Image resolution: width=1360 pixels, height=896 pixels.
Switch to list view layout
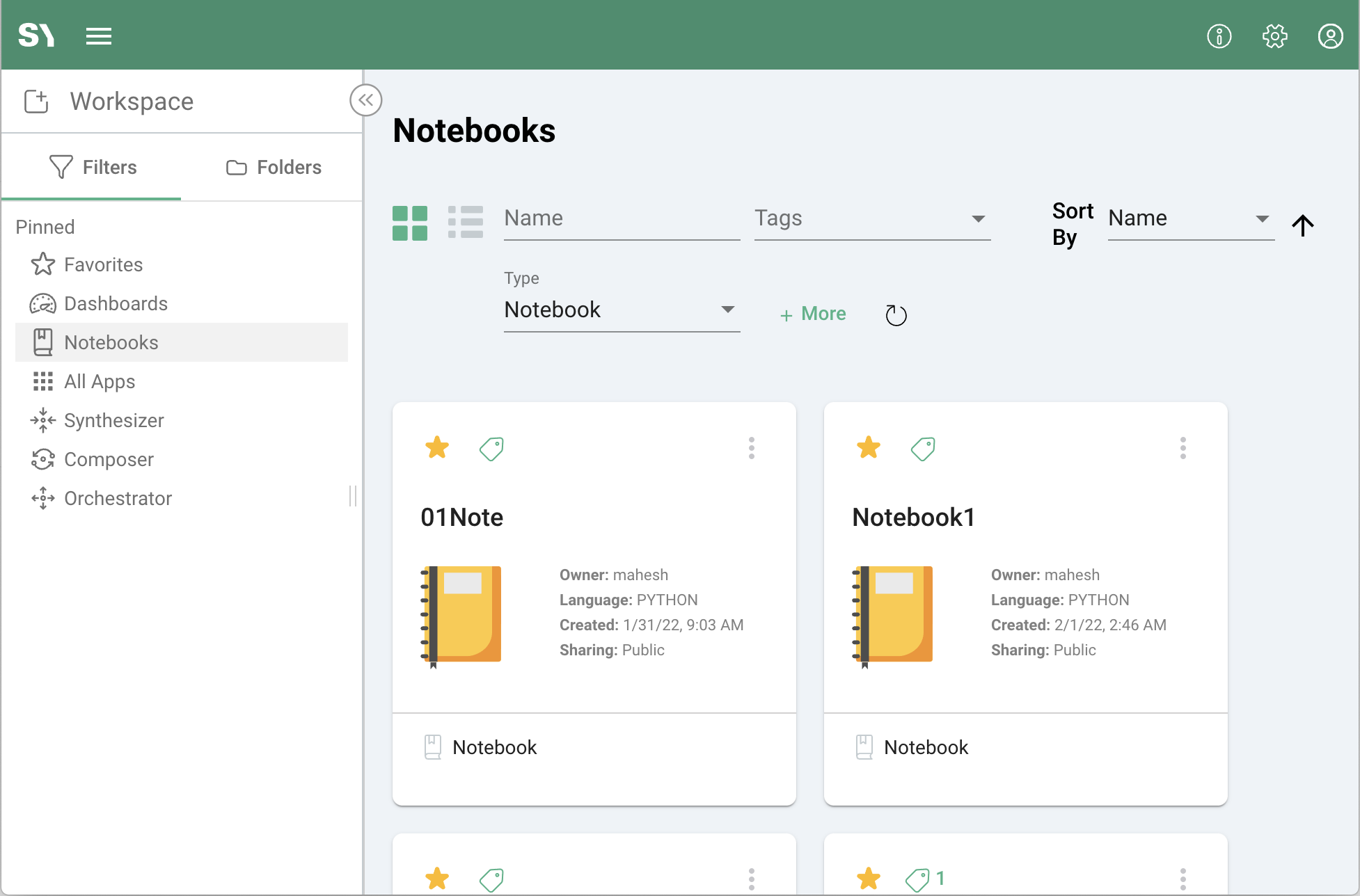(x=466, y=223)
